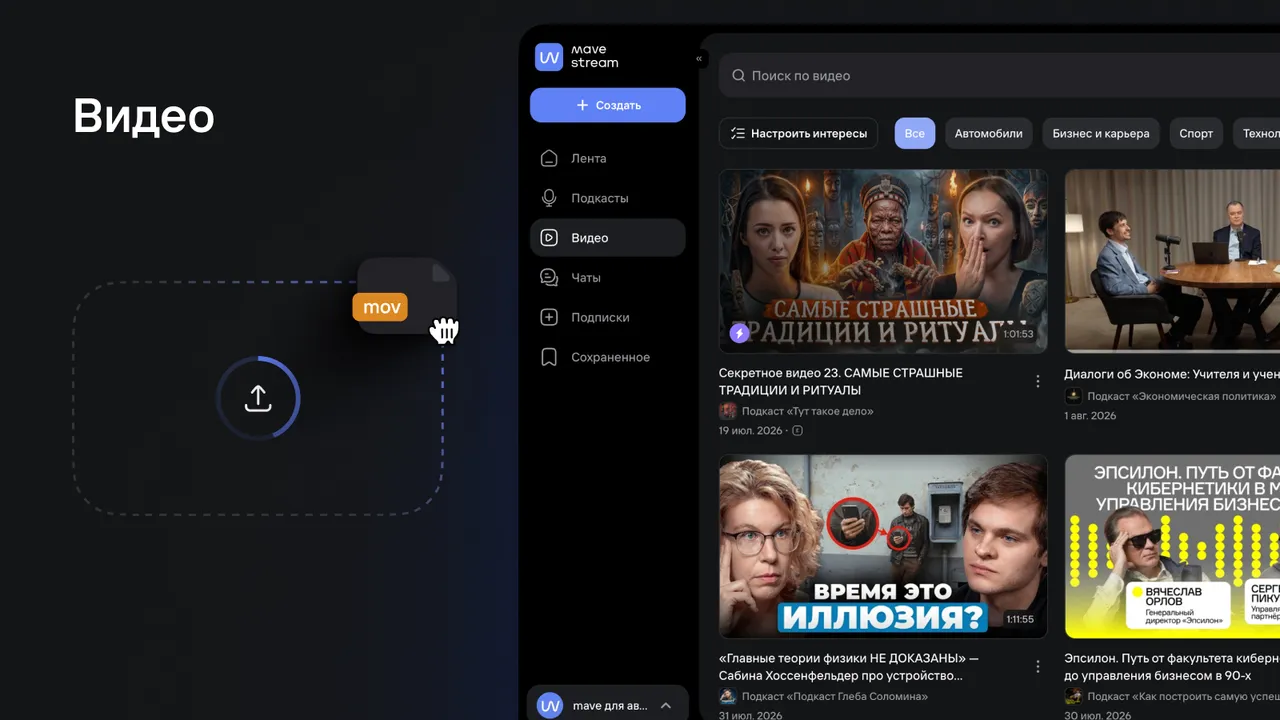Image resolution: width=1280 pixels, height=720 pixels.
Task: Open Подкаст «Подкаст Глеба Соломина» channel
Action: coord(835,696)
